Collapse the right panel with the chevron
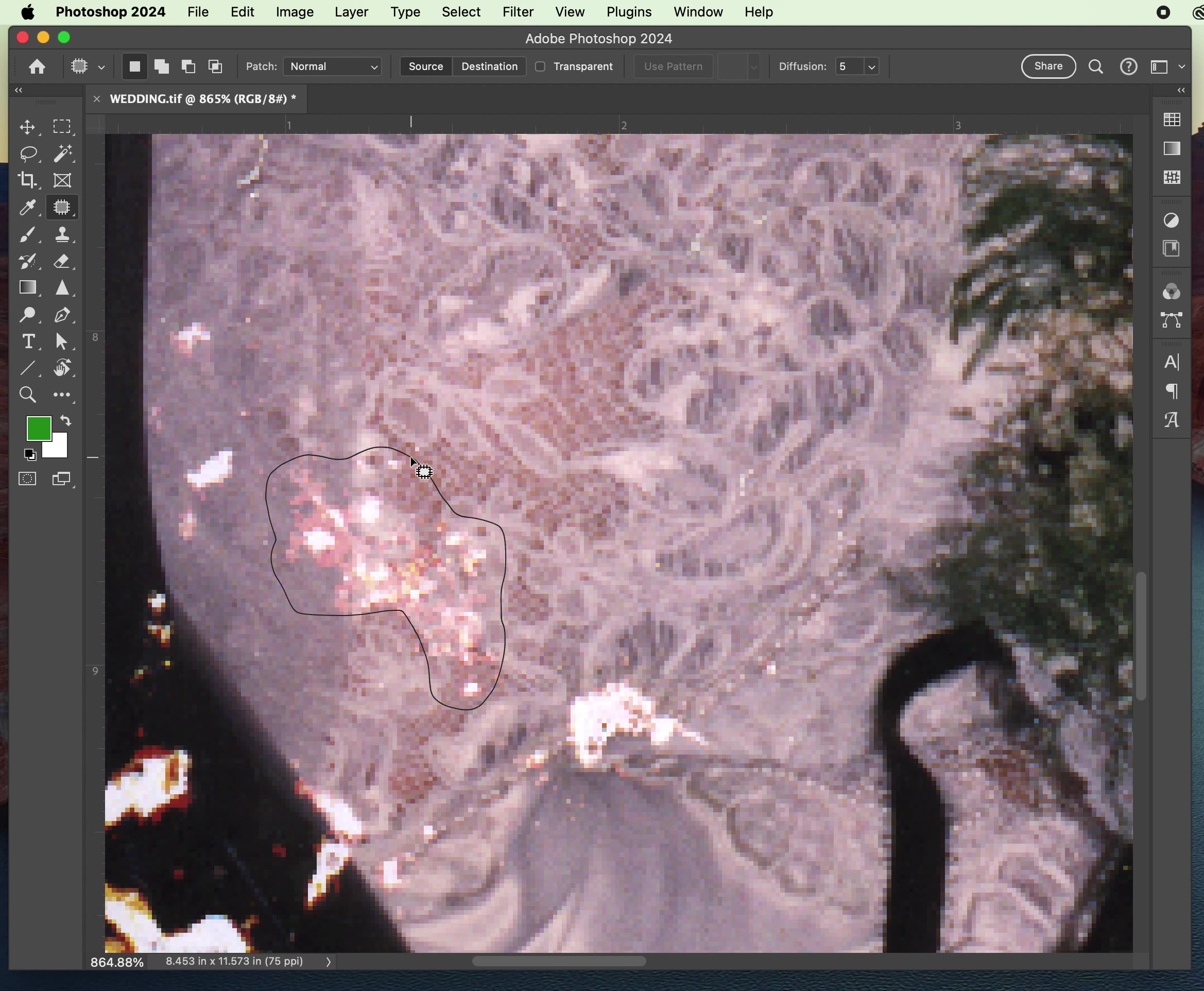 [1181, 90]
